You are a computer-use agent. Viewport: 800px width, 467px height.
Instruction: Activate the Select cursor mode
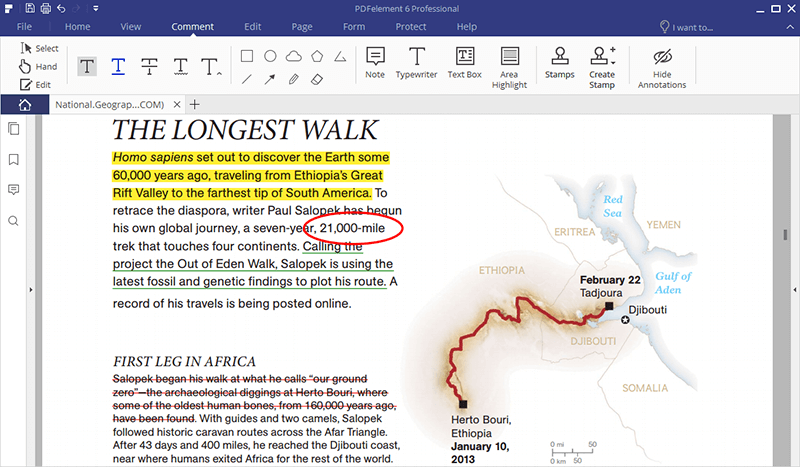39,48
